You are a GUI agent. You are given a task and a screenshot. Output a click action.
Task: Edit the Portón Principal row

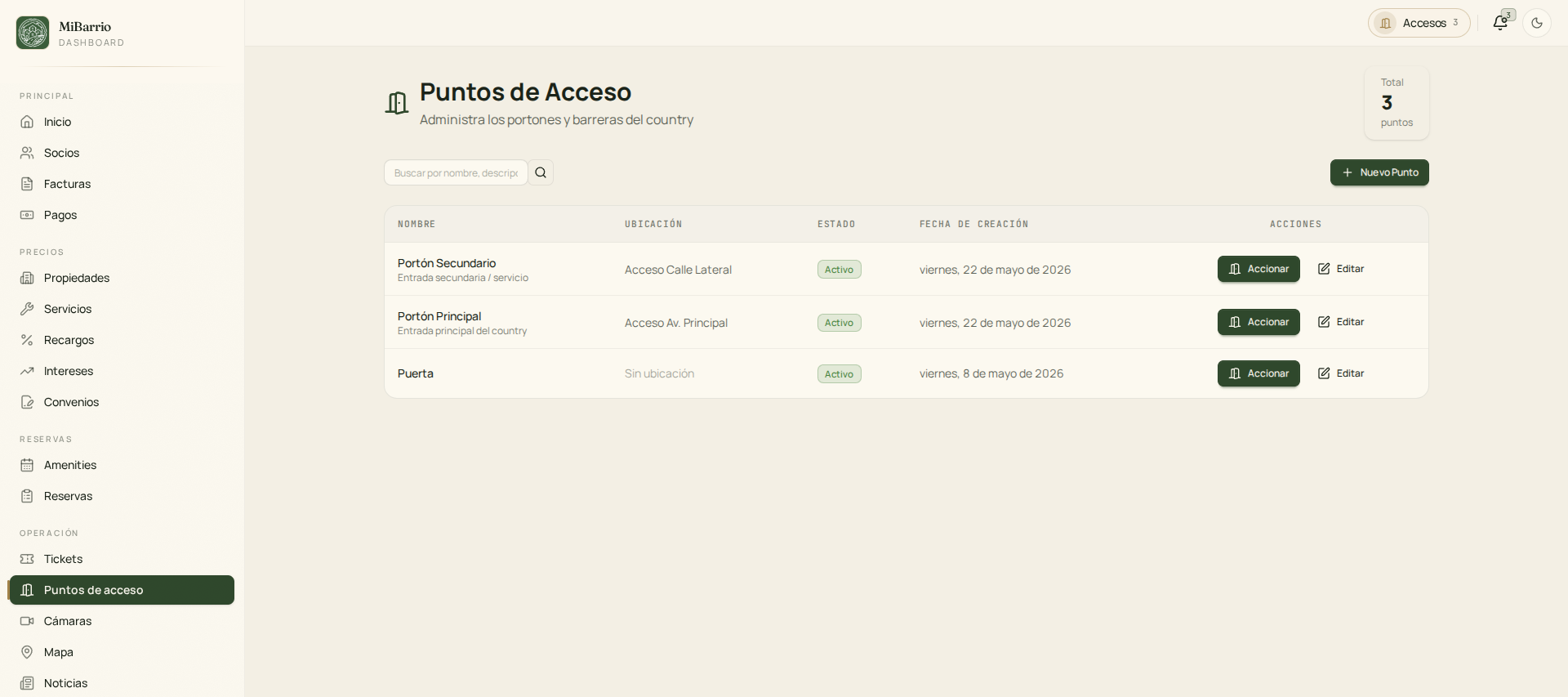(1341, 322)
